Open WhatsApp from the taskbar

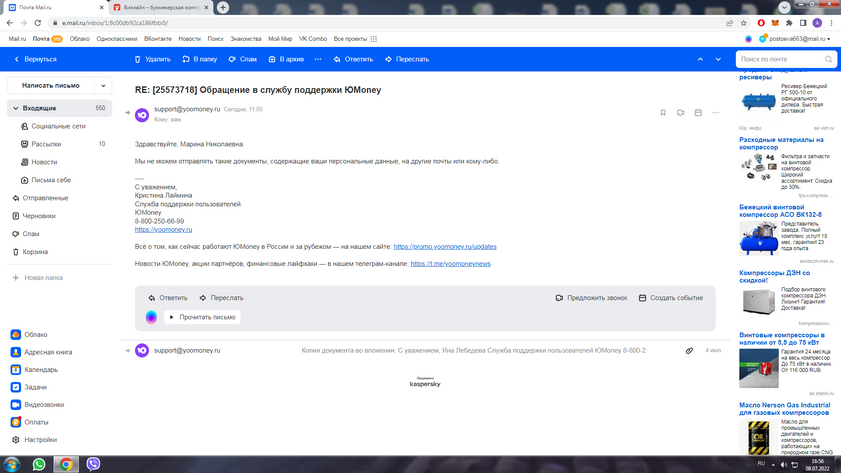pos(39,464)
